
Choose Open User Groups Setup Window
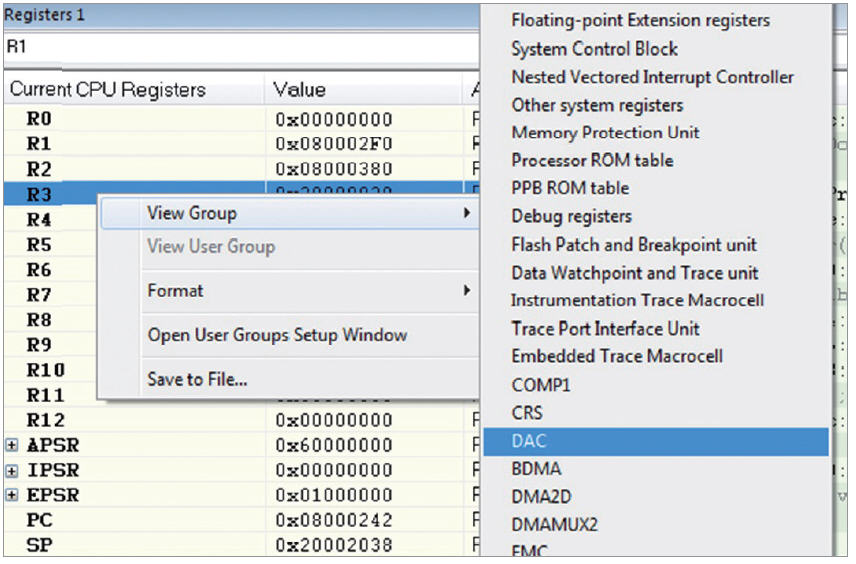277,335
